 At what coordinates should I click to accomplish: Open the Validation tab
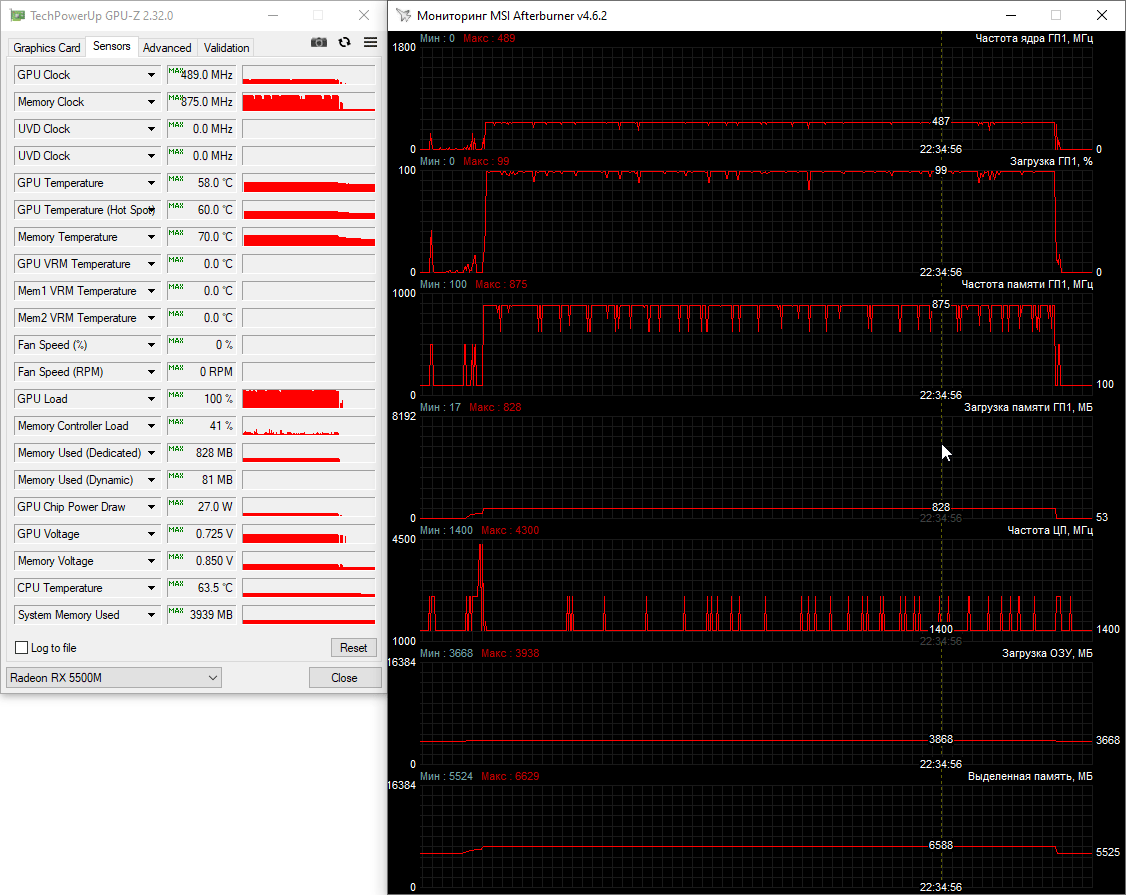tap(226, 47)
